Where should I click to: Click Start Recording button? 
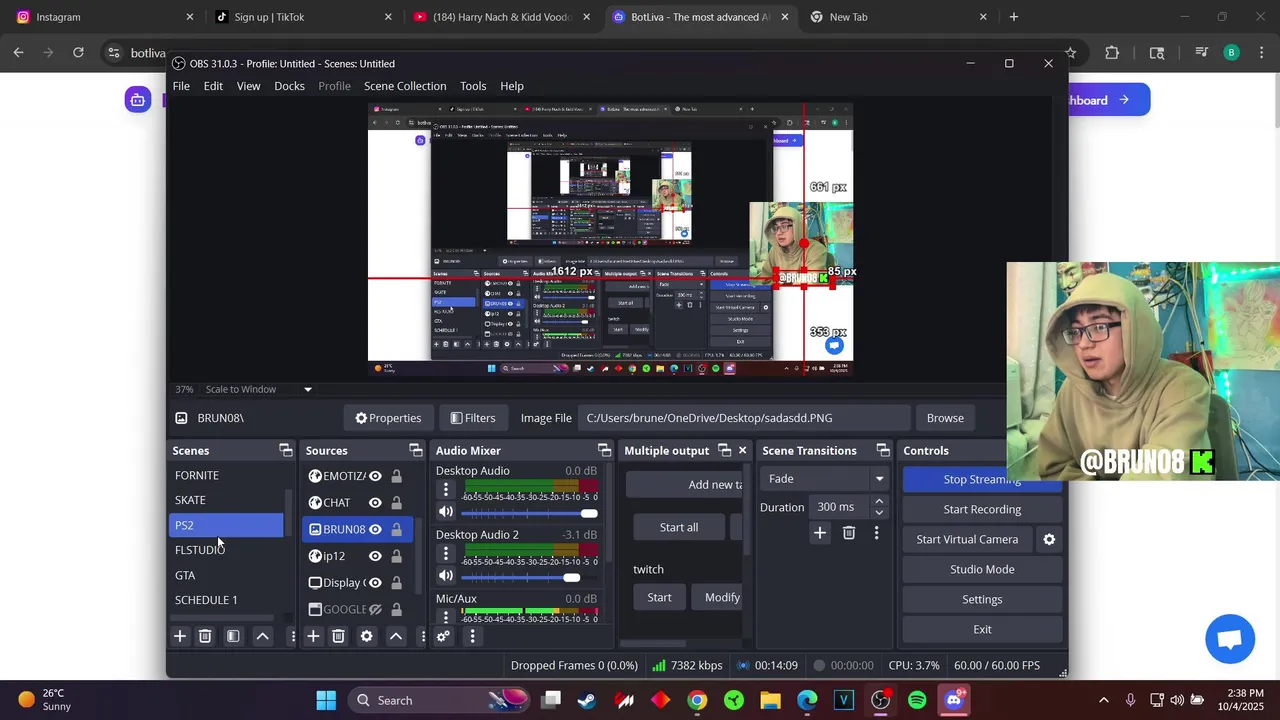click(982, 509)
